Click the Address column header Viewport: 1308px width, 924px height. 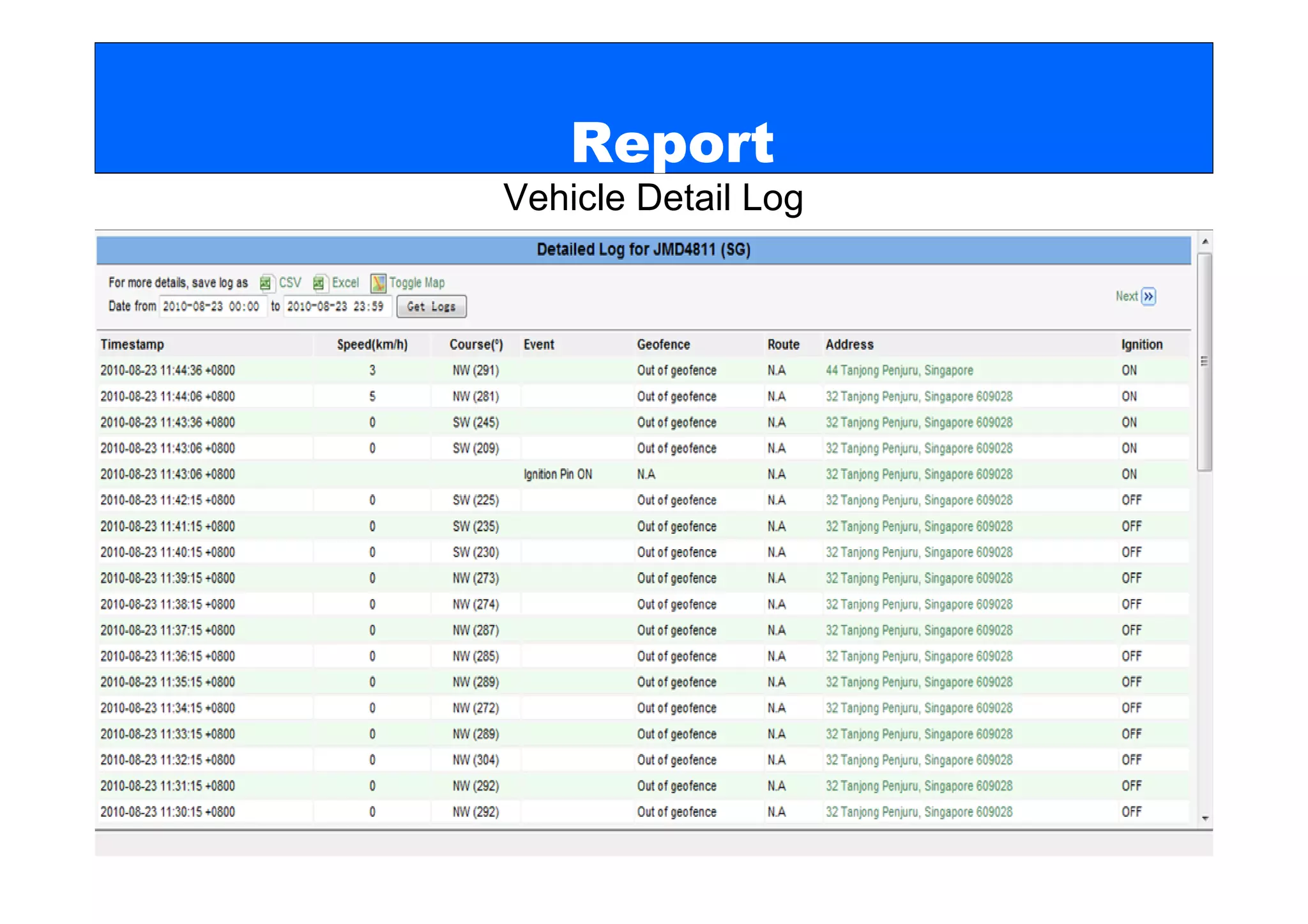coord(849,345)
